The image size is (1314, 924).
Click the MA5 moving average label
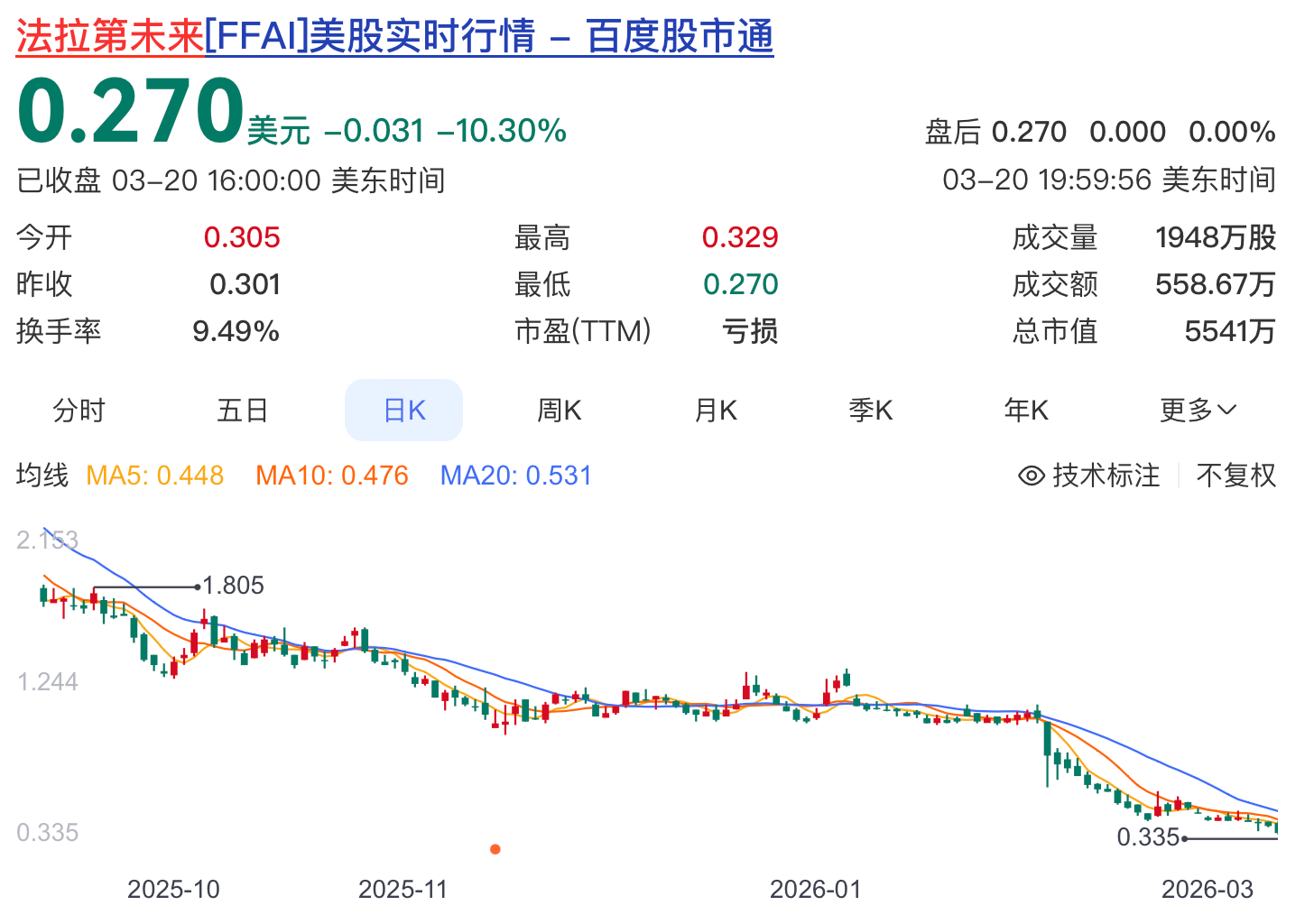154,476
